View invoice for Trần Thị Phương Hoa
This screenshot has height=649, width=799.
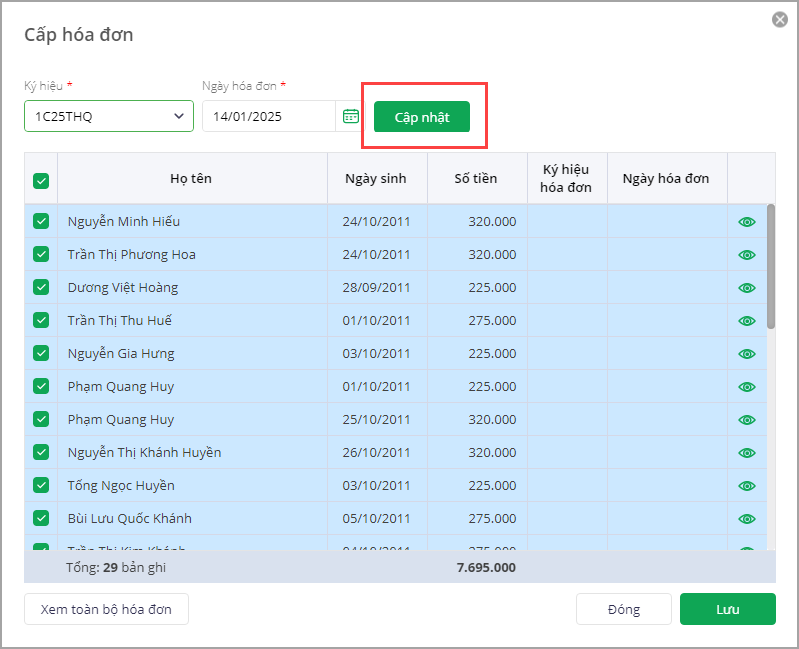coord(746,255)
